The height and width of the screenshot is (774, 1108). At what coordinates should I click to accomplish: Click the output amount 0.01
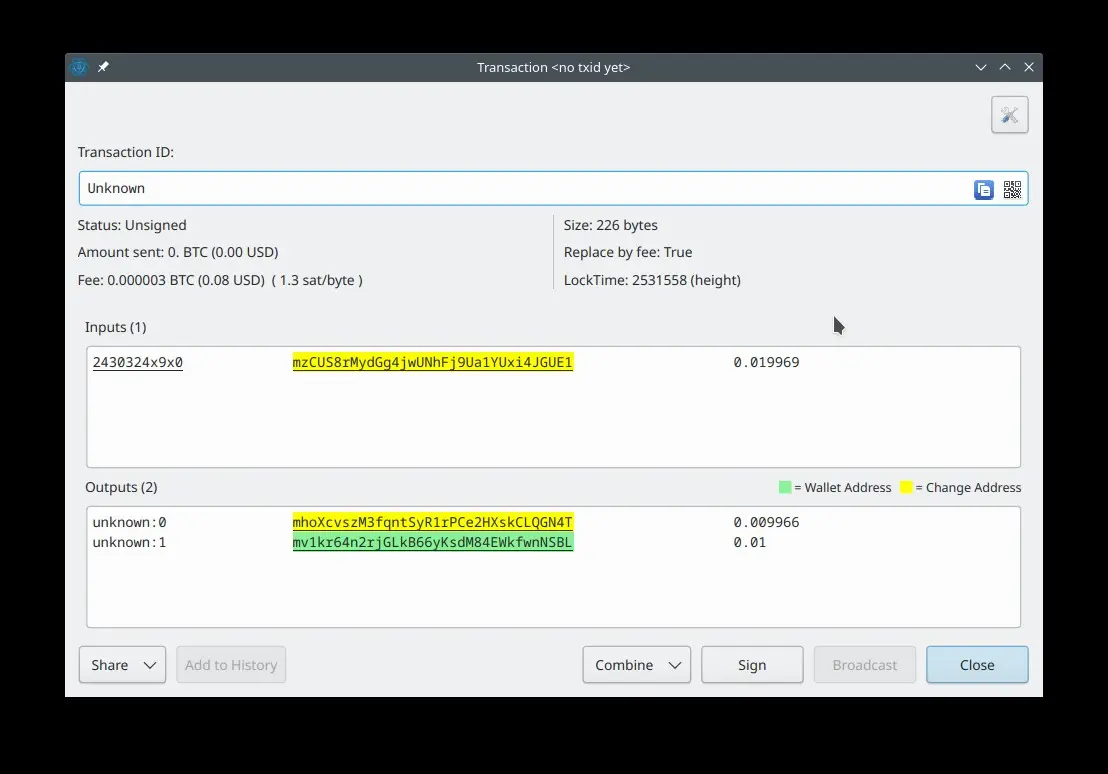click(749, 542)
